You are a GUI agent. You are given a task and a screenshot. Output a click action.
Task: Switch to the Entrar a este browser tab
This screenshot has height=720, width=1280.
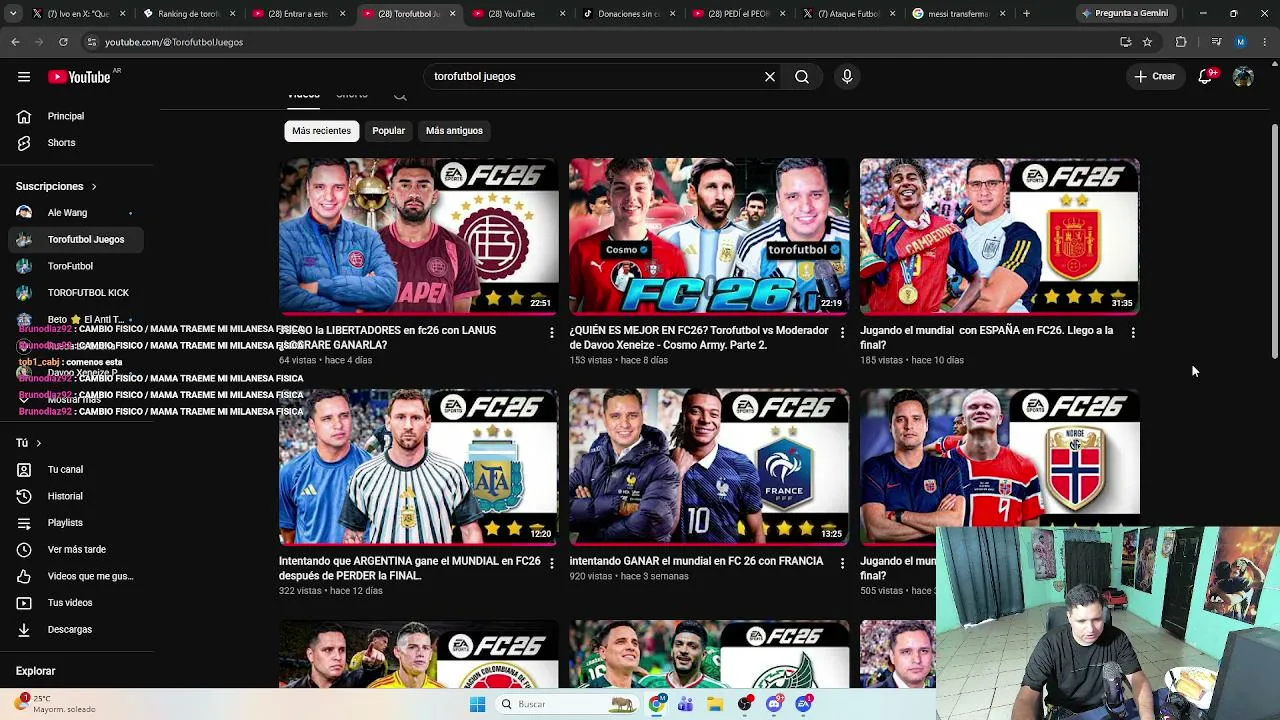[x=297, y=14]
